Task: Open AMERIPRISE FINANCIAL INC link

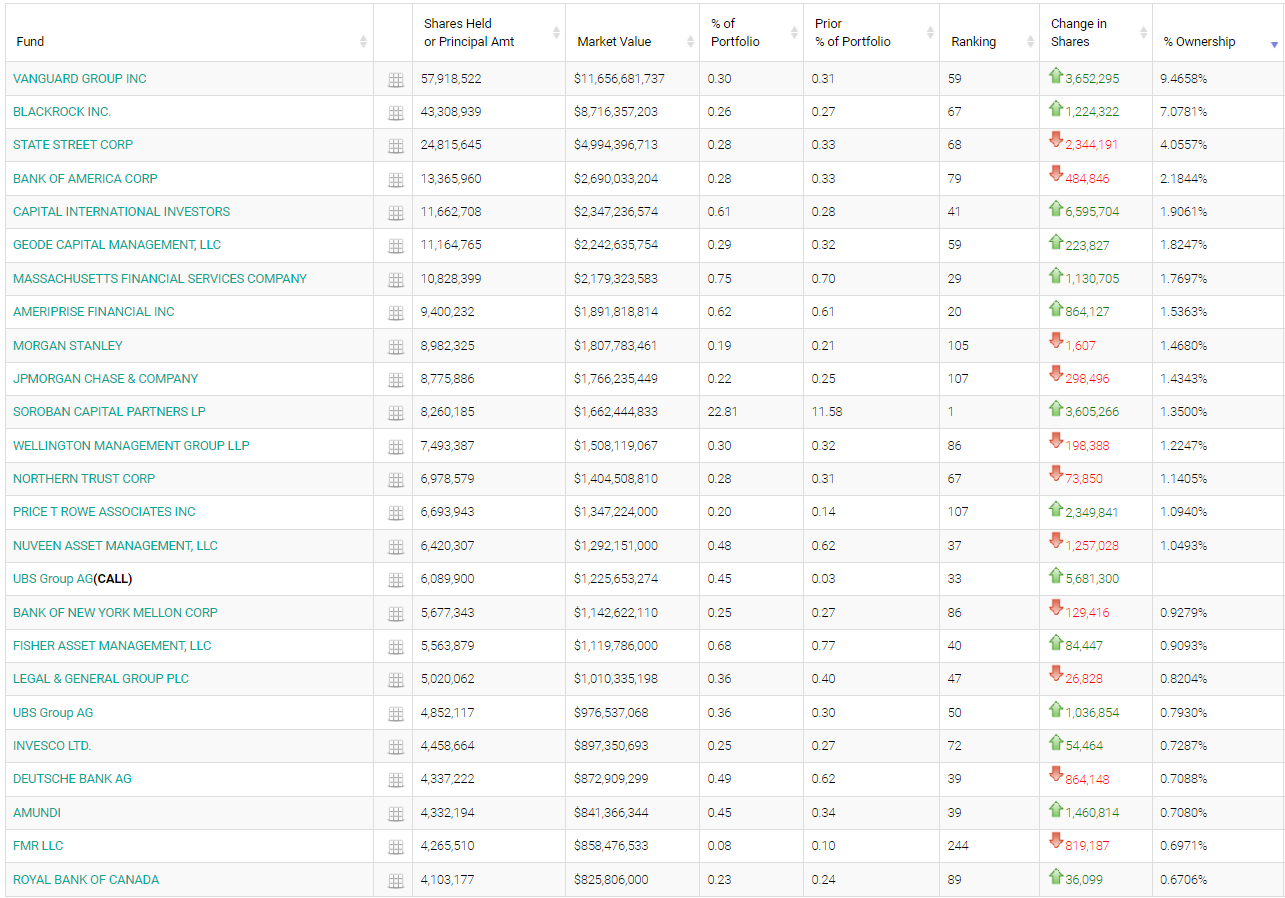Action: [94, 311]
